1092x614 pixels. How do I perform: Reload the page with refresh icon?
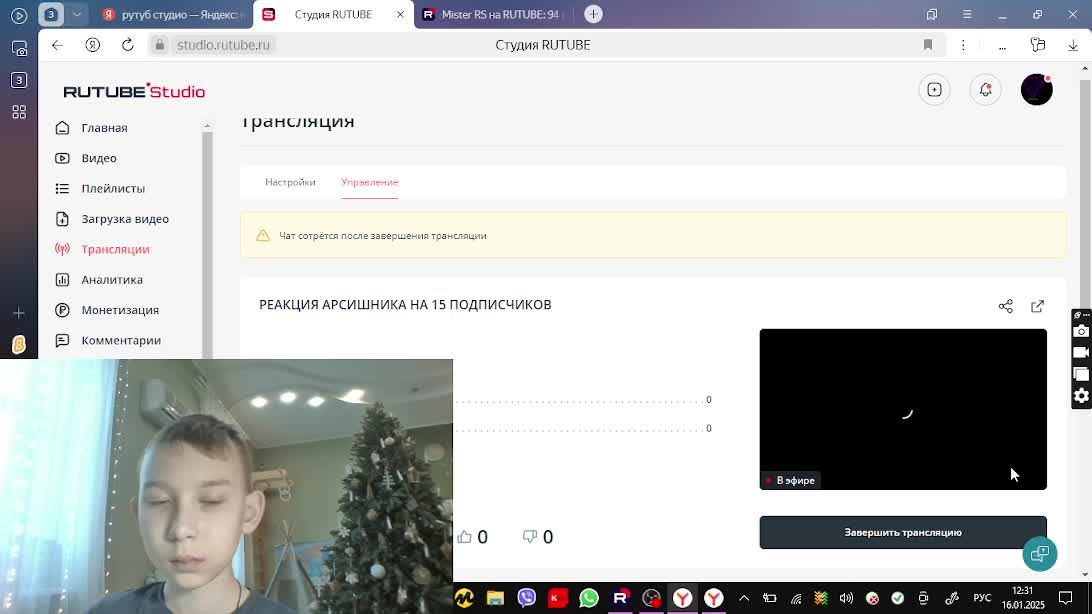pyautogui.click(x=127, y=45)
